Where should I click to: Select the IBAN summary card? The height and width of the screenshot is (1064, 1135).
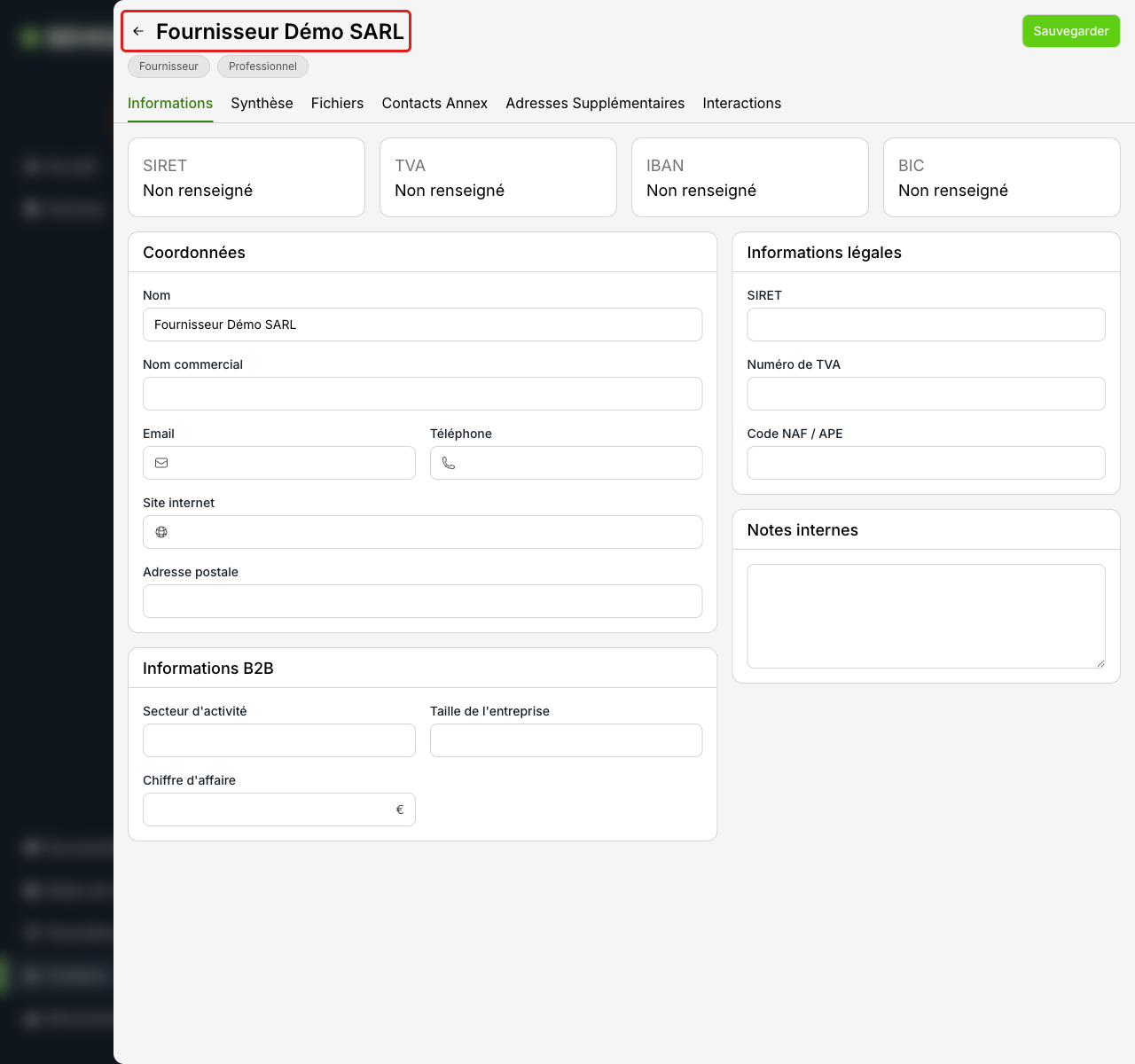[x=750, y=177]
